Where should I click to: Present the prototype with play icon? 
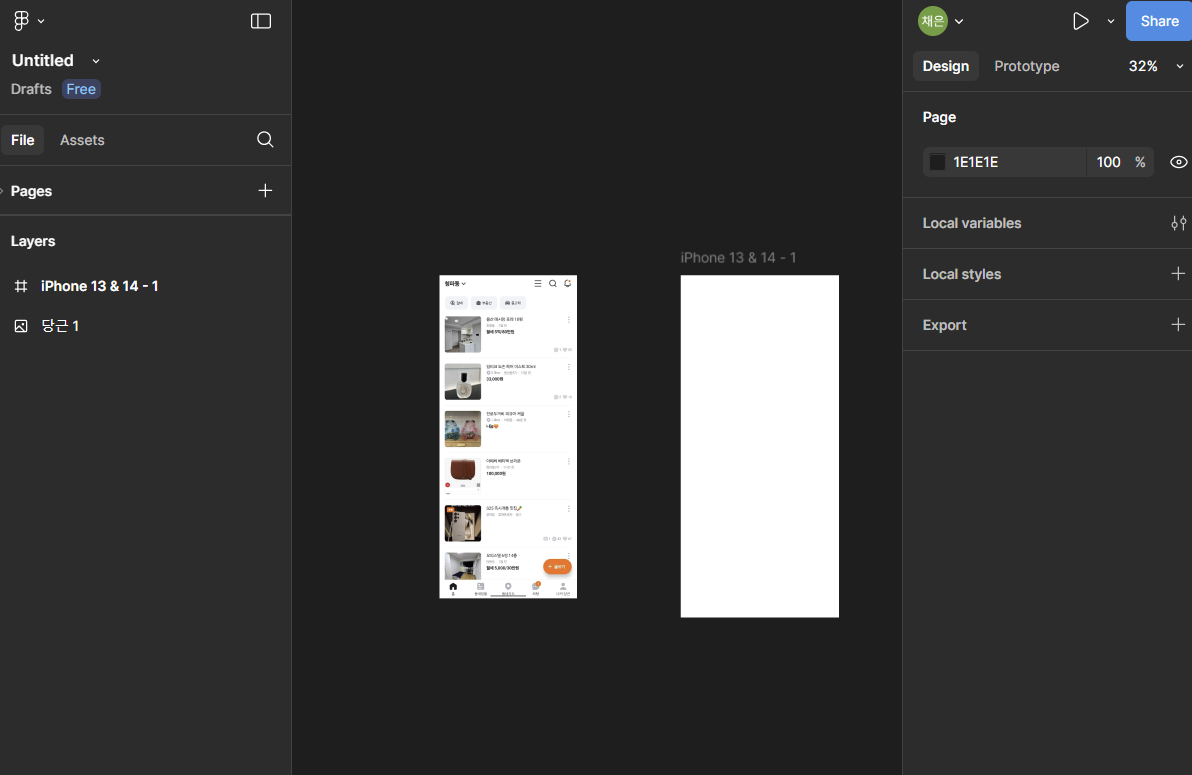coord(1080,21)
